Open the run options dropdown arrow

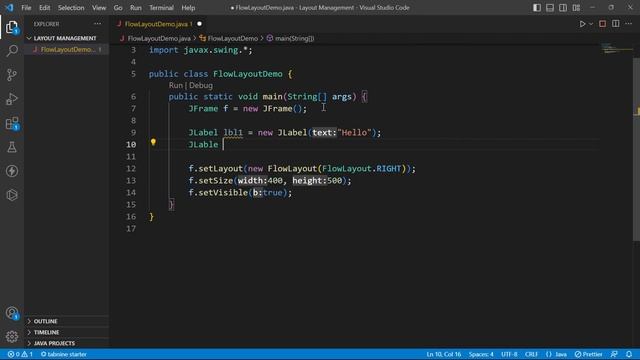pyautogui.click(x=591, y=24)
